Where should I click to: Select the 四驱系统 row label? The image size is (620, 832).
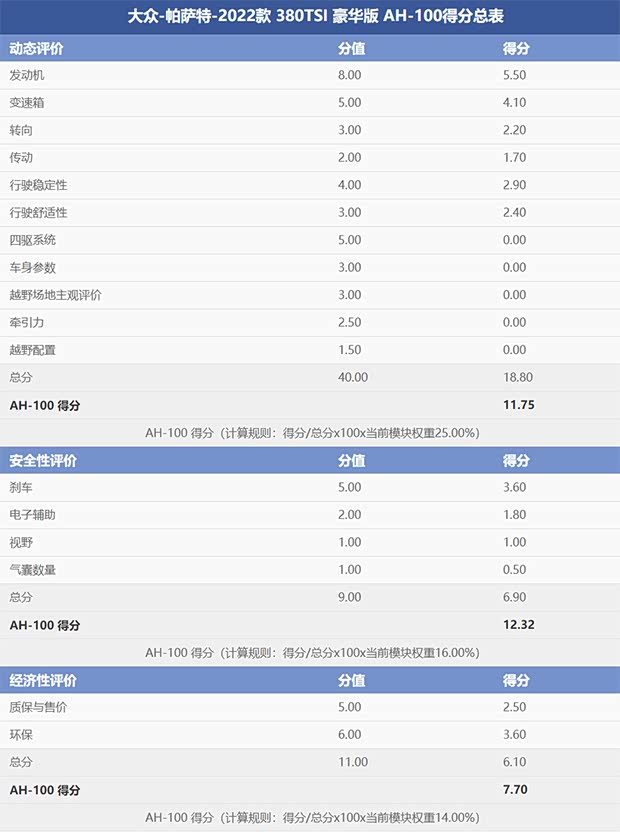[x=32, y=240]
